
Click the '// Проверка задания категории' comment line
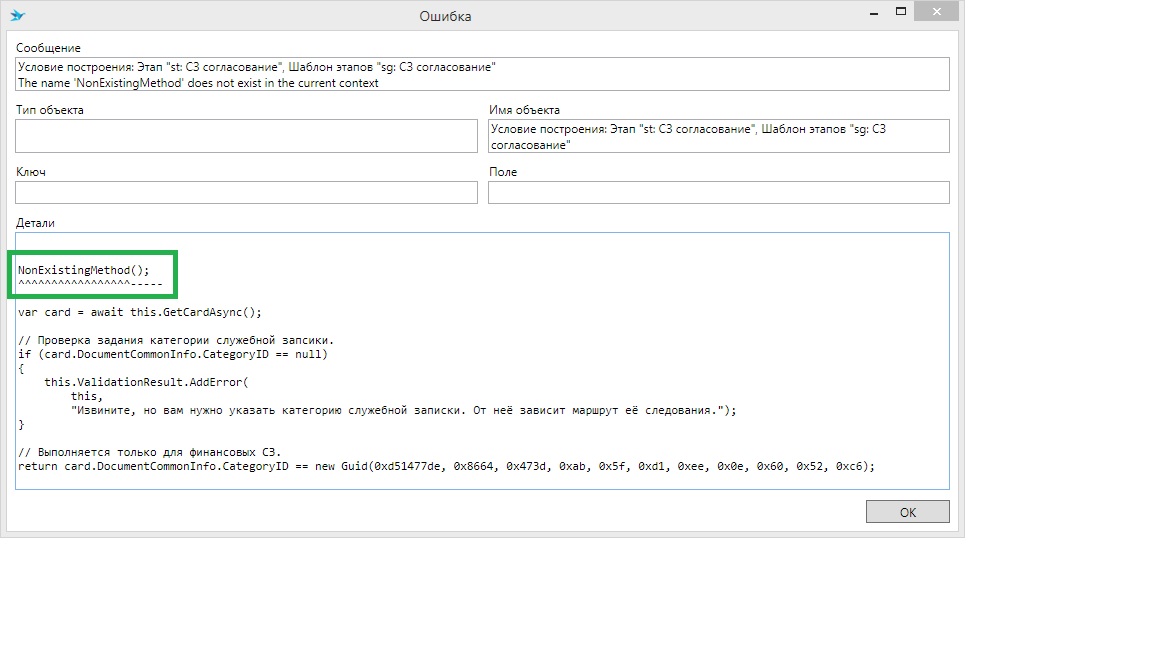tap(176, 340)
